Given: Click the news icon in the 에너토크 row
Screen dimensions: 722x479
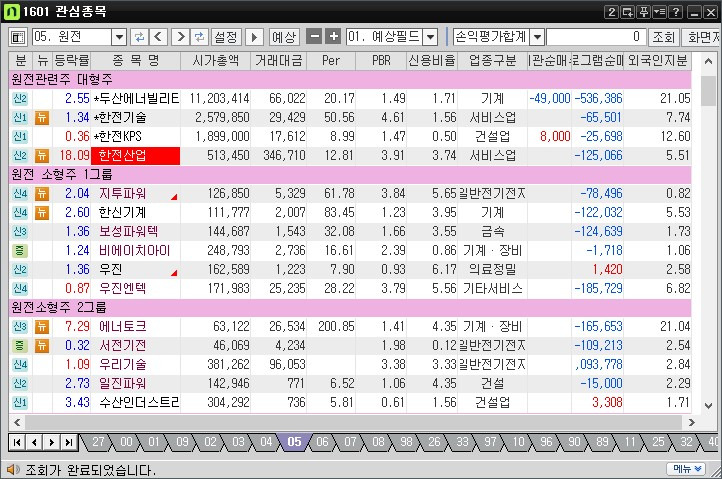Looking at the screenshot, I should point(41,327).
